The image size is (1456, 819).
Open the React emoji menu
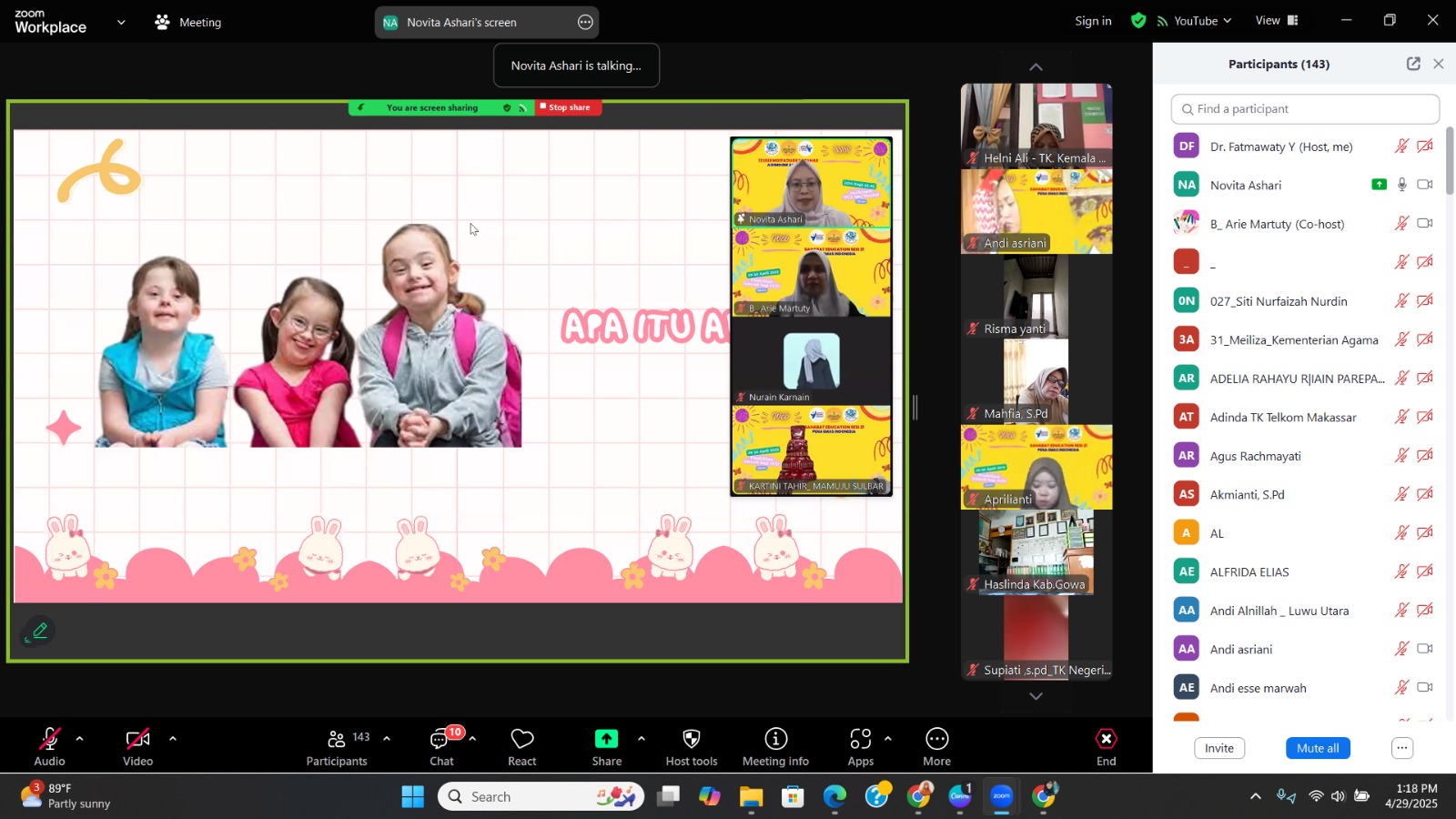pyautogui.click(x=521, y=746)
